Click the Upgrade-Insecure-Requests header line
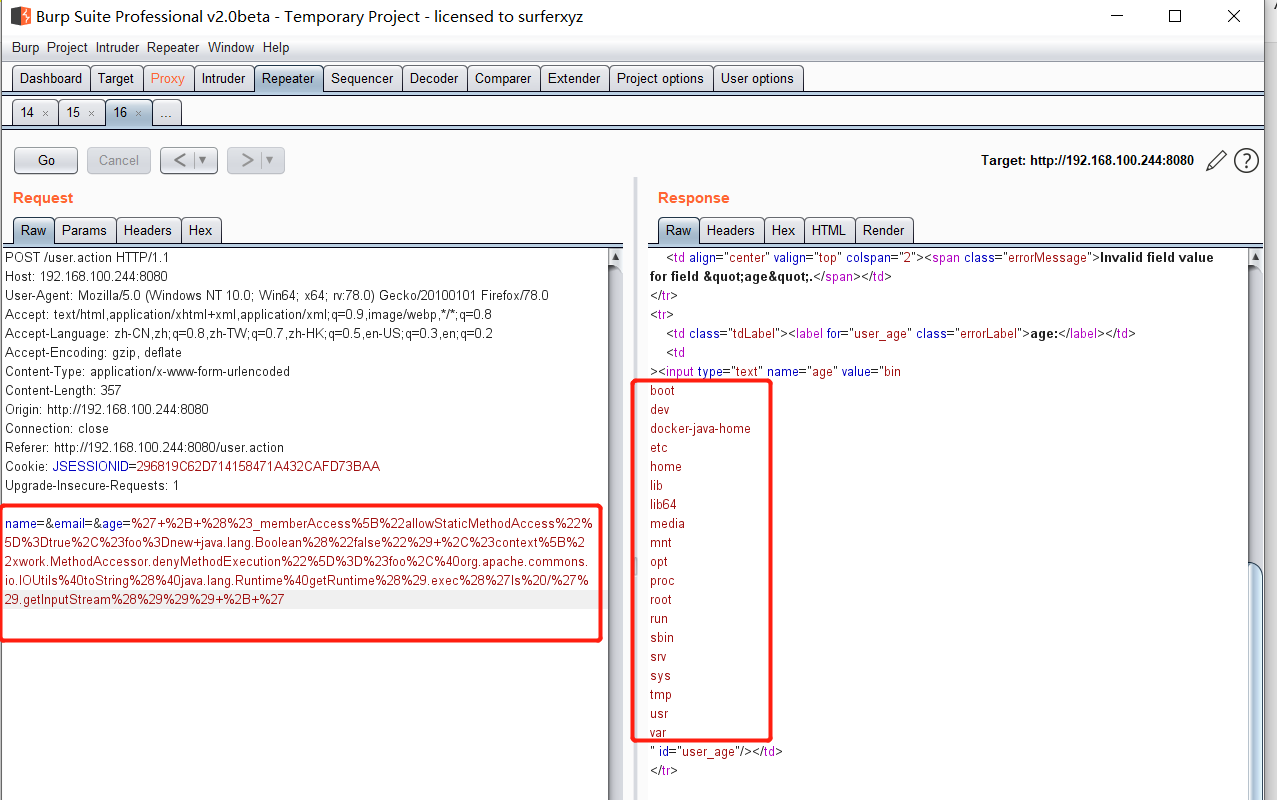Image resolution: width=1277 pixels, height=800 pixels. click(x=92, y=485)
